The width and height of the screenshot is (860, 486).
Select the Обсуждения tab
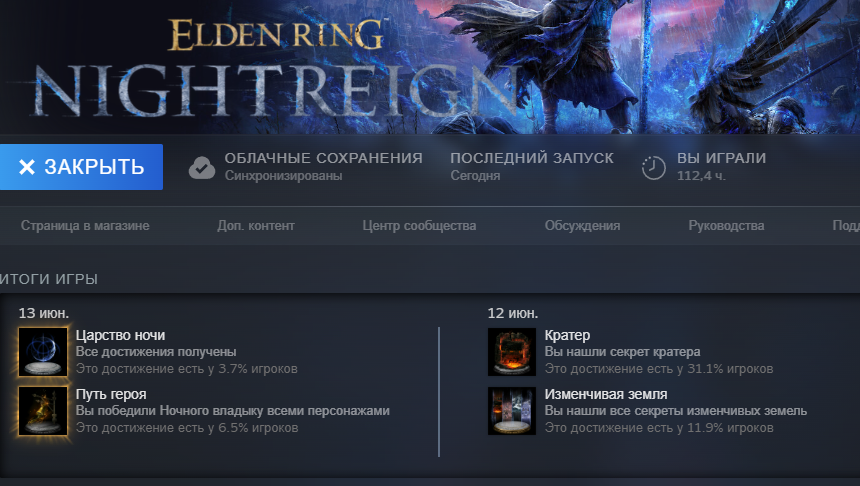click(x=582, y=225)
